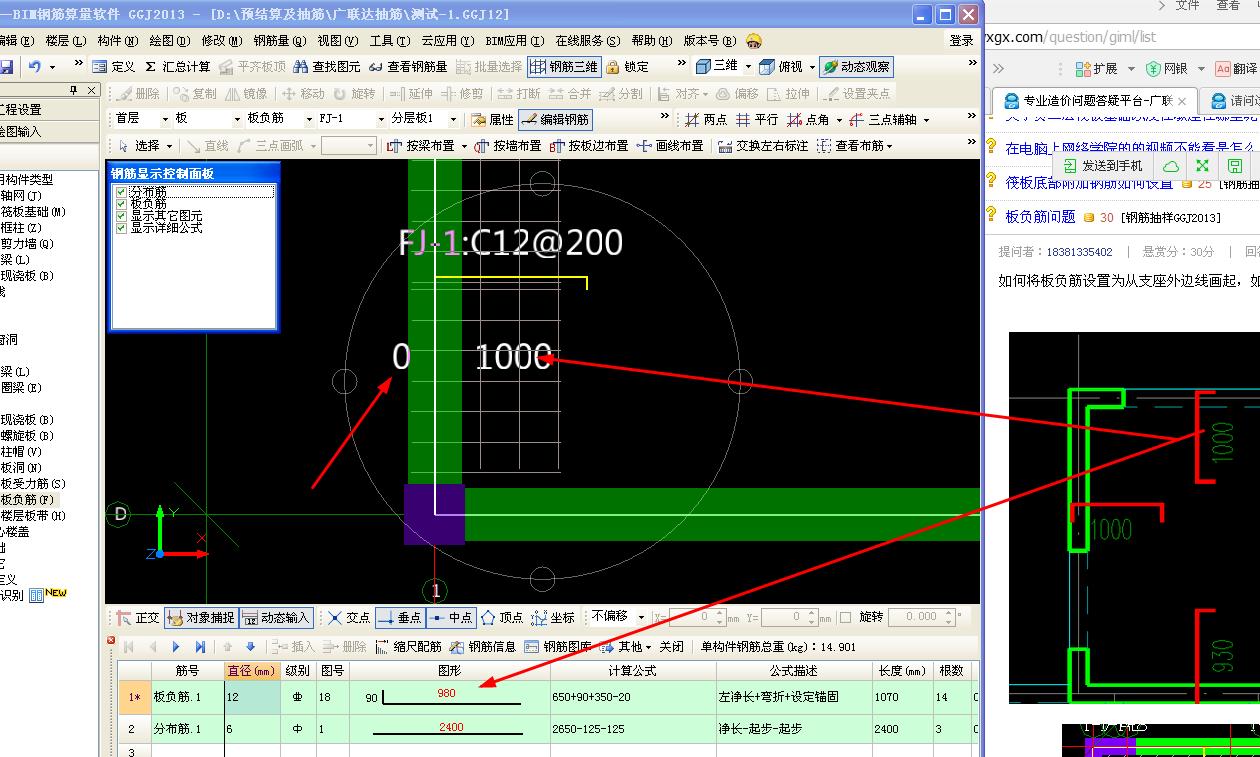Viewport: 1260px width, 757px height.
Task: Open browser link 板负筋问题
Action: [x=1040, y=217]
